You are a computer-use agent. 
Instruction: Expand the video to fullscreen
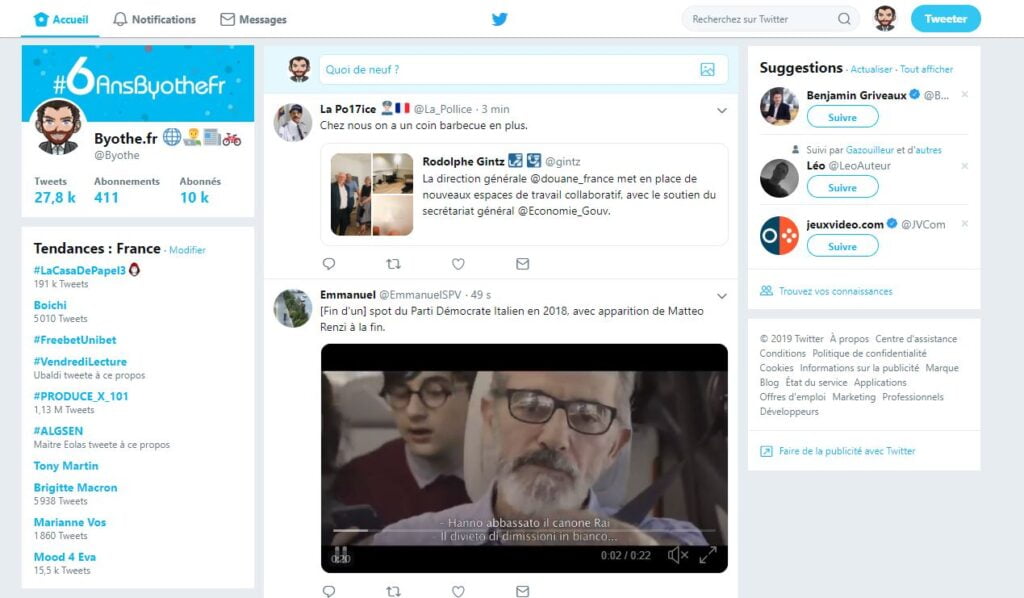tap(708, 555)
